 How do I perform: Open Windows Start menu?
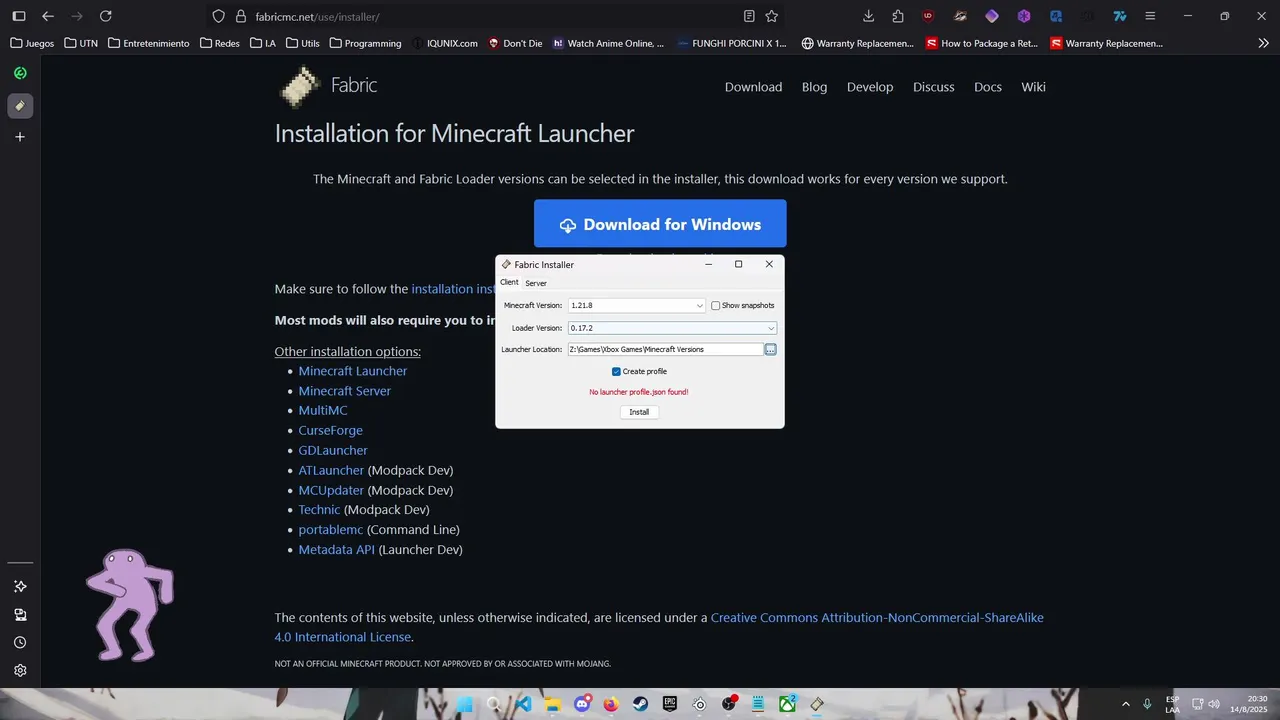pyautogui.click(x=465, y=704)
